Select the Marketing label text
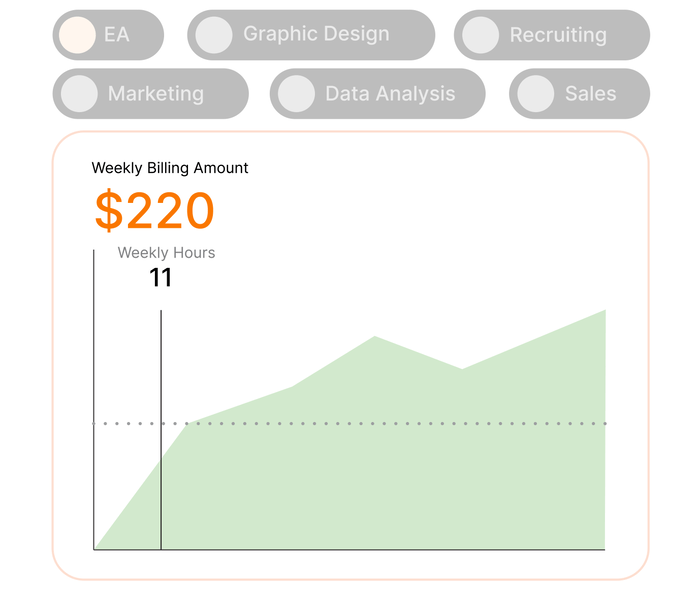This screenshot has width=700, height=590. pyautogui.click(x=155, y=94)
